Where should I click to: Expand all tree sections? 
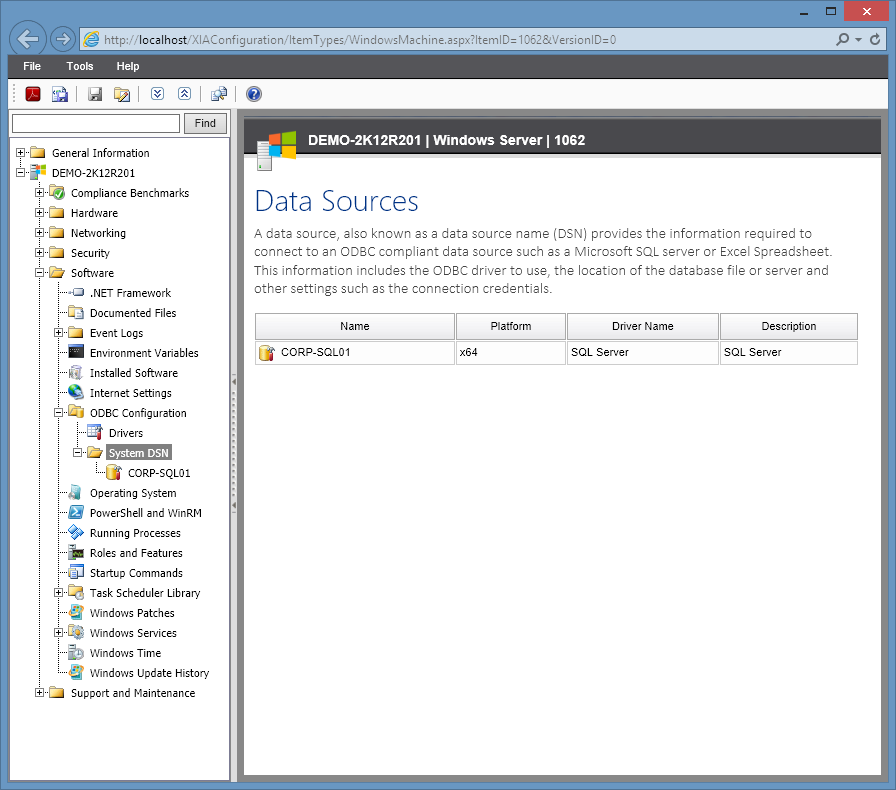pos(157,93)
